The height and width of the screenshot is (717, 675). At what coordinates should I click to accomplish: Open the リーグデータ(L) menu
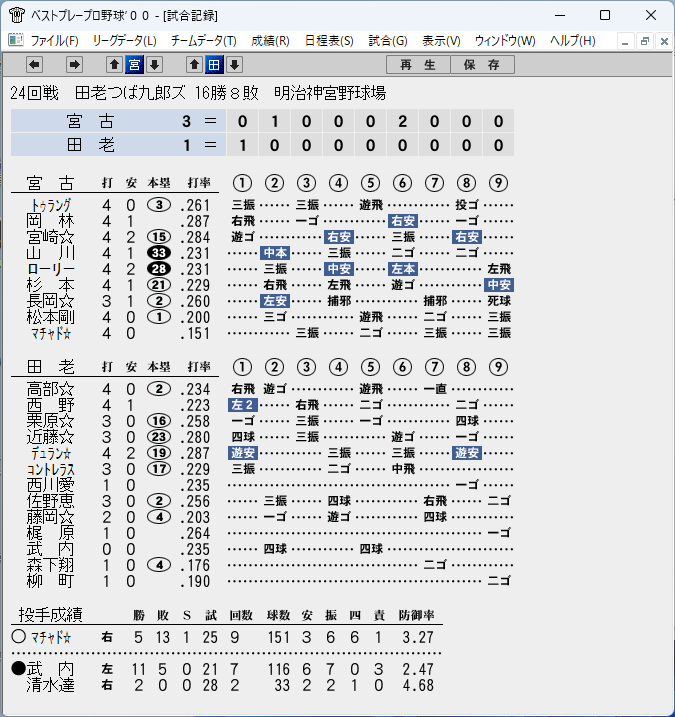click(x=124, y=41)
